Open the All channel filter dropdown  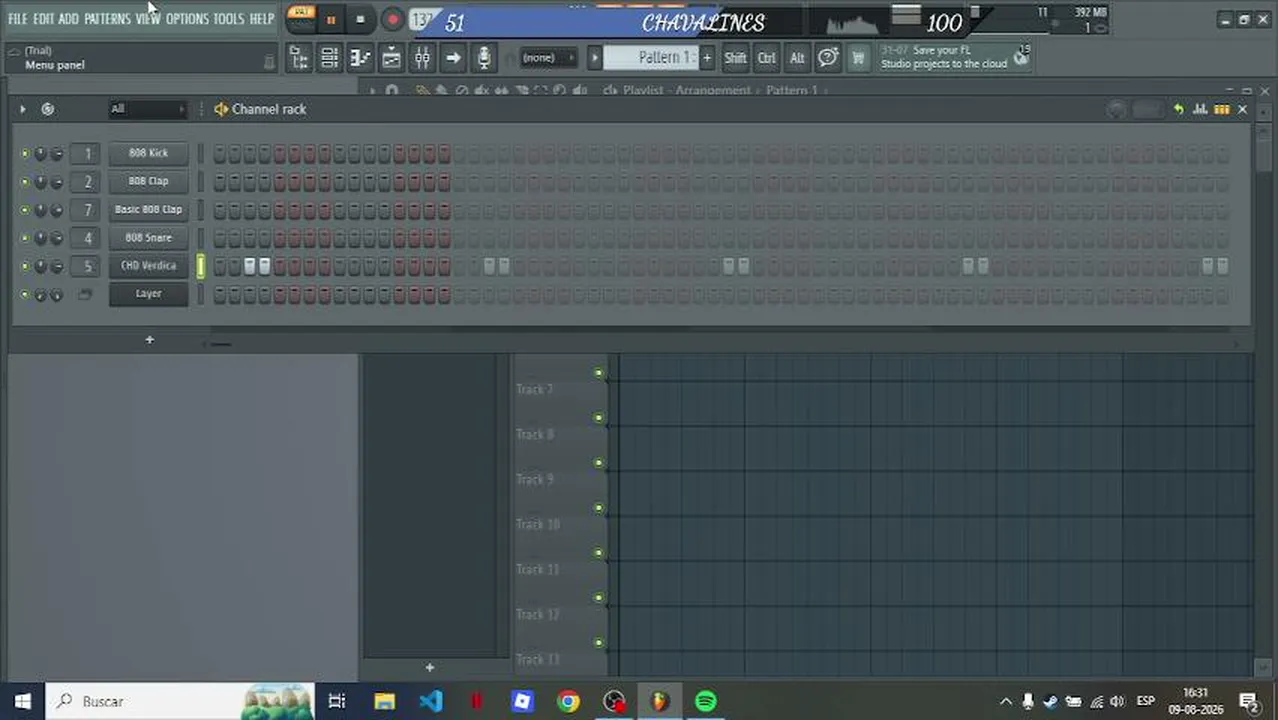click(147, 109)
